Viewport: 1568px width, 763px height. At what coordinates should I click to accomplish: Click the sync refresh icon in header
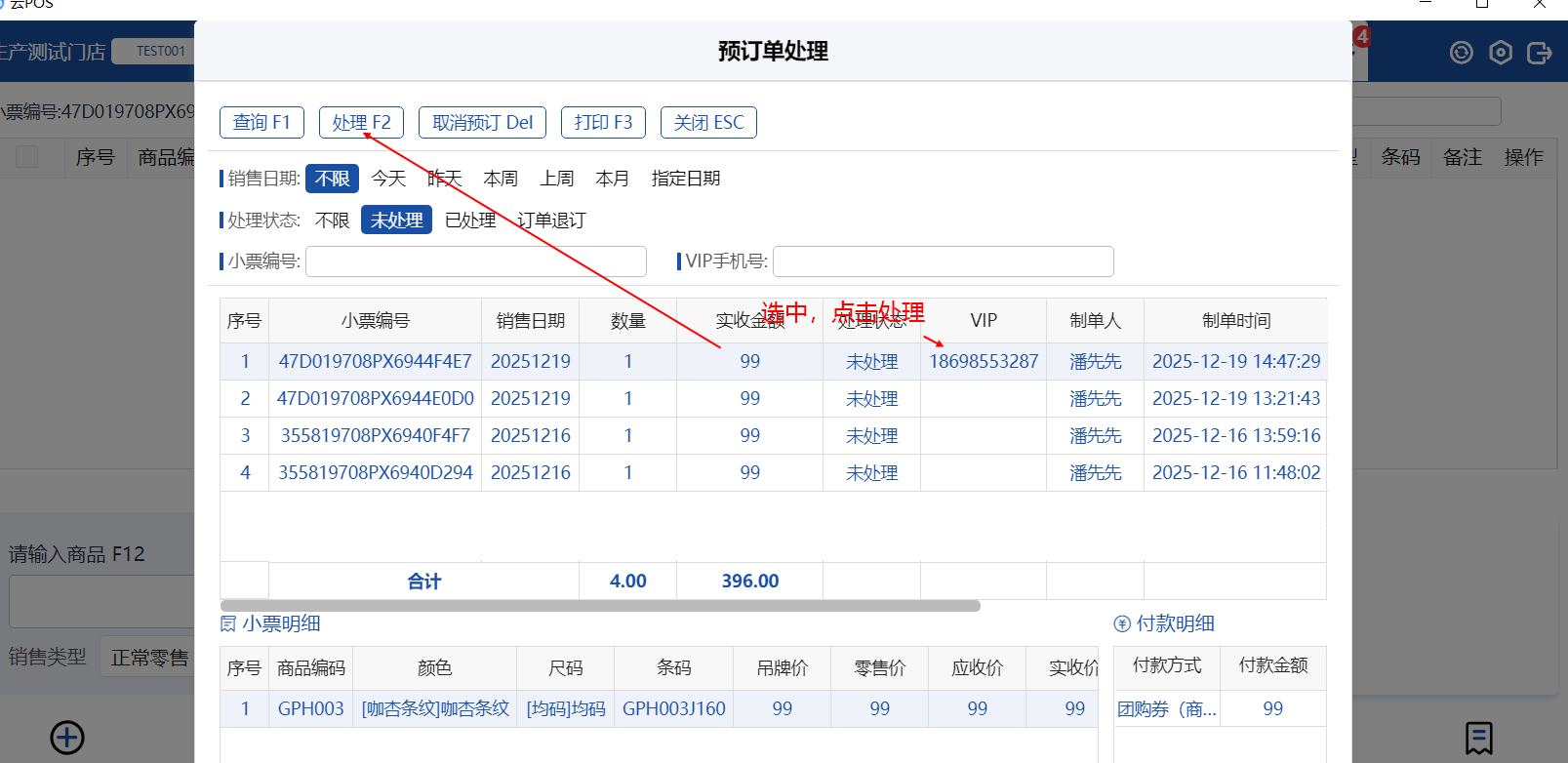pos(1461,53)
